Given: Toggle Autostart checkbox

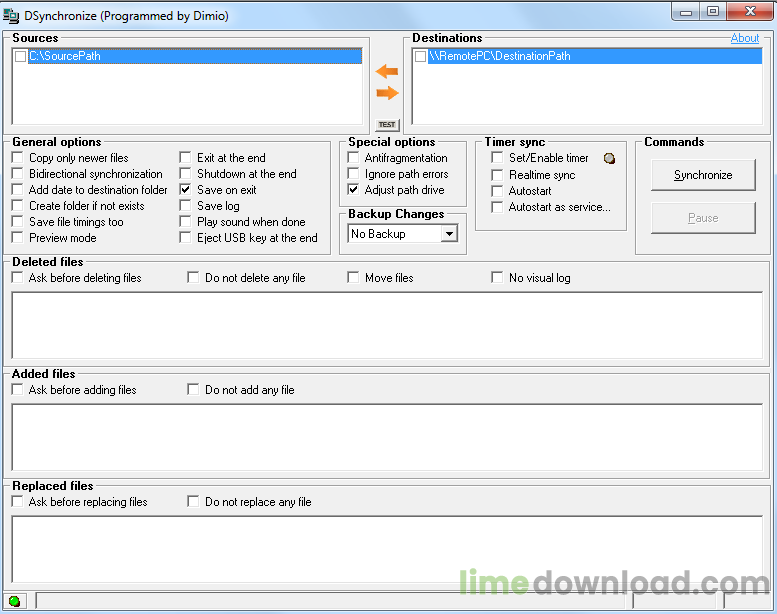Looking at the screenshot, I should [x=497, y=191].
